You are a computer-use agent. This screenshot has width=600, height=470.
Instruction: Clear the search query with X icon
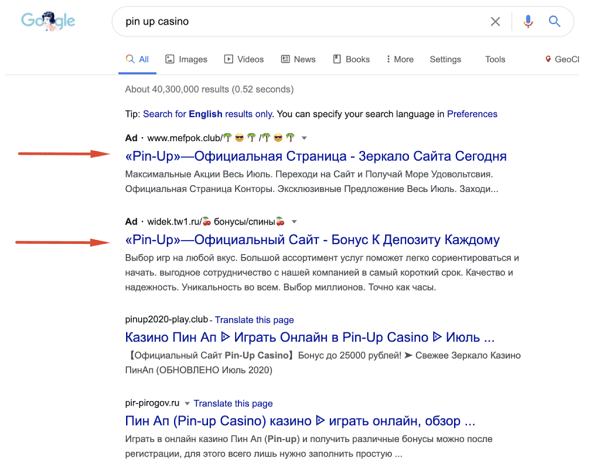coord(495,21)
